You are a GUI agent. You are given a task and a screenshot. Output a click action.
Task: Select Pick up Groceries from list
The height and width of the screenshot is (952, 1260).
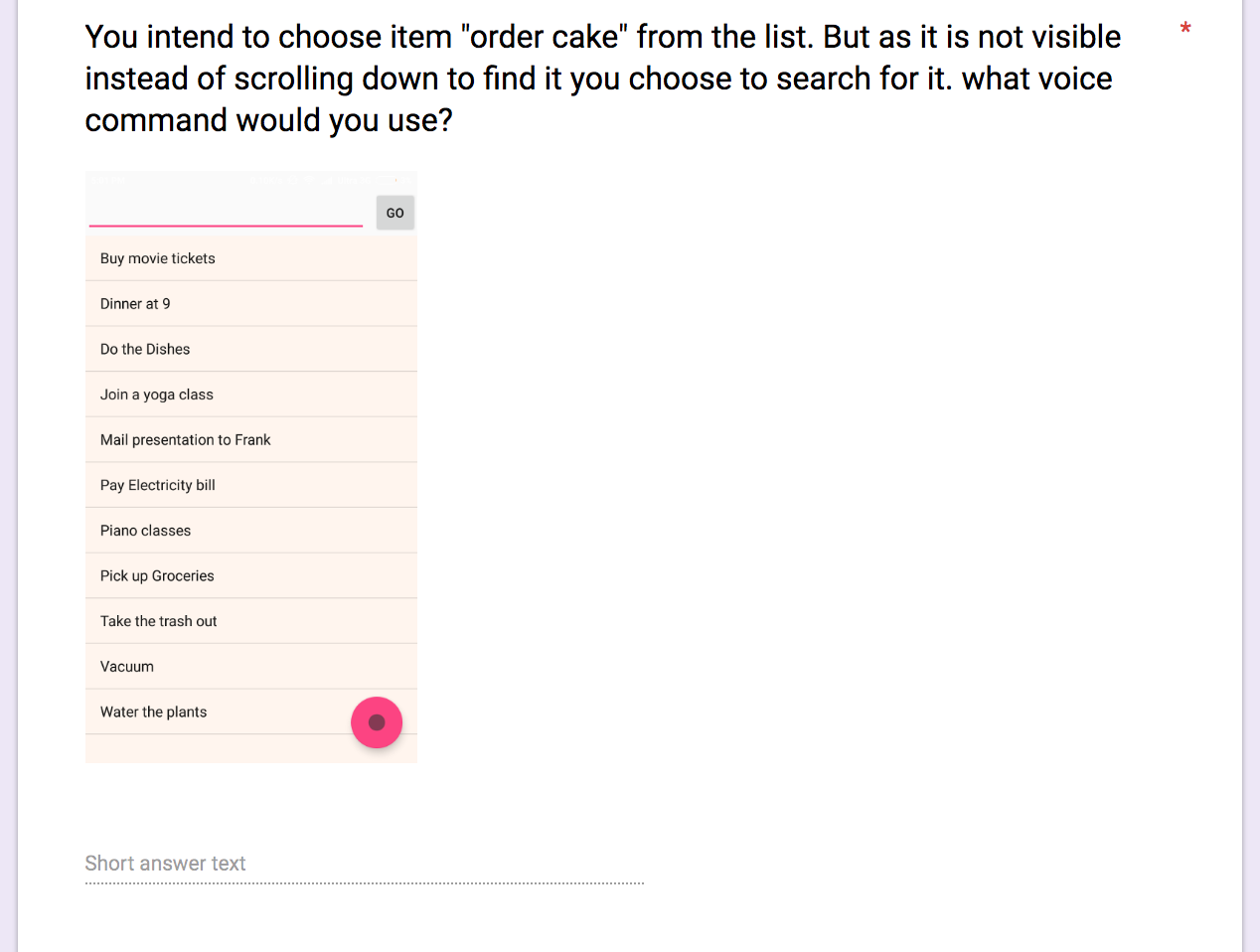tap(251, 576)
